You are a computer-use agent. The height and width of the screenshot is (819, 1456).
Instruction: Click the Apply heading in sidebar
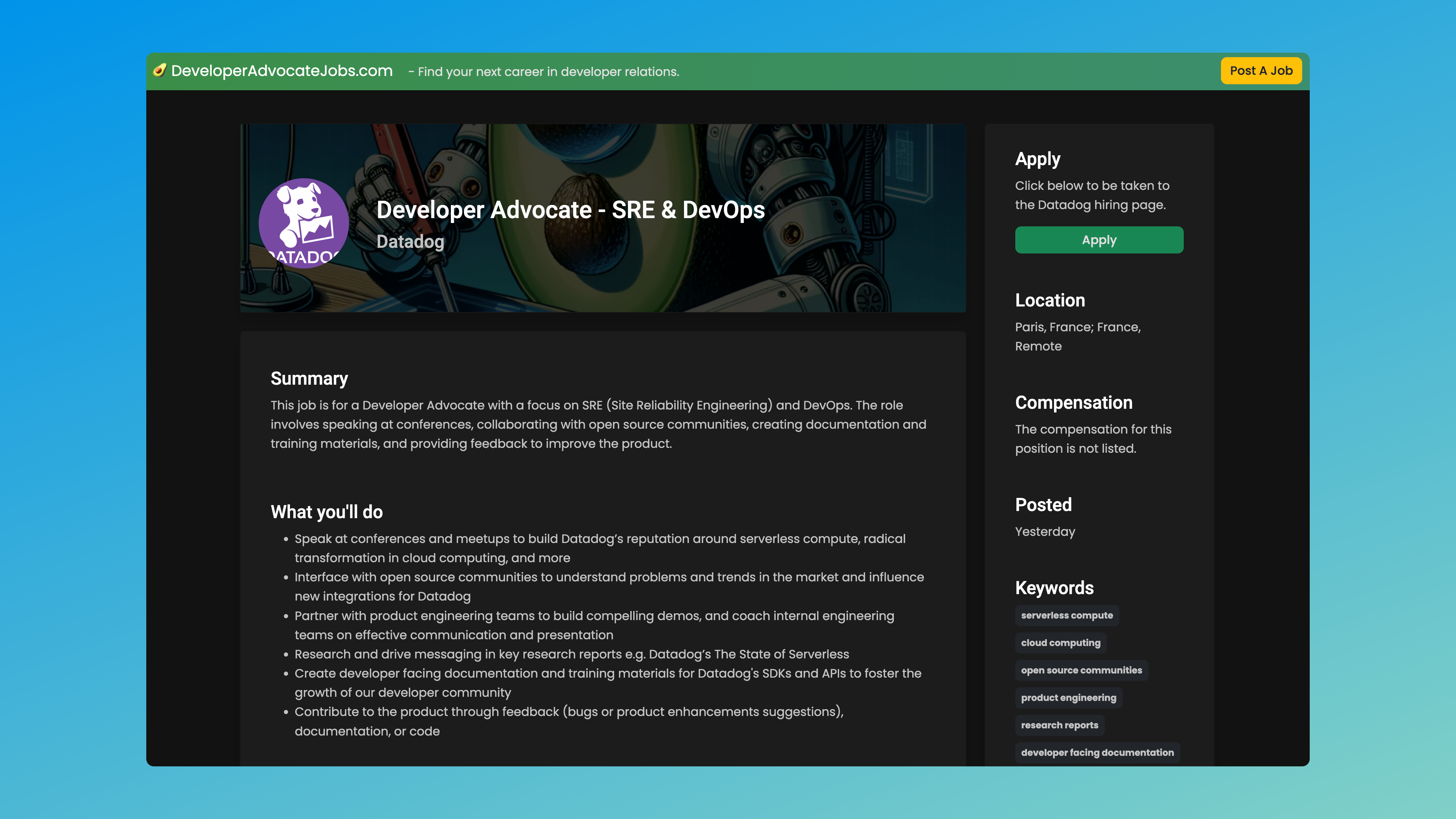tap(1037, 159)
